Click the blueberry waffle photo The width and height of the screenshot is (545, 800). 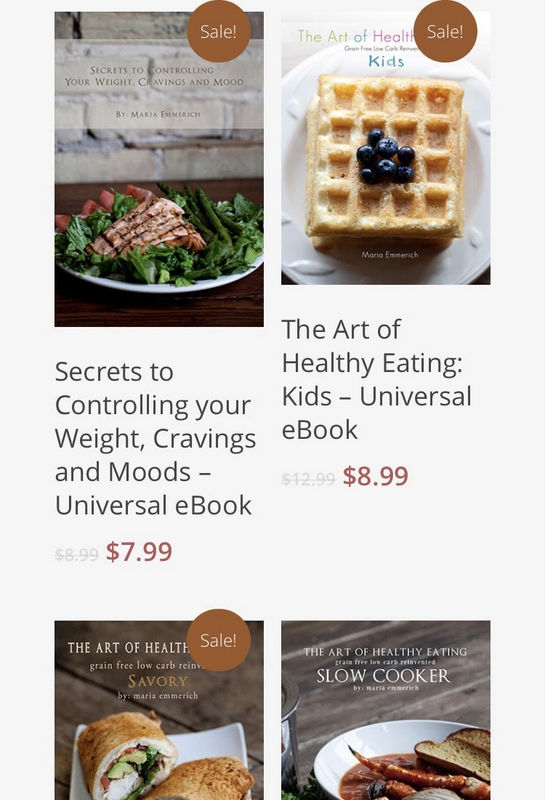tap(386, 163)
